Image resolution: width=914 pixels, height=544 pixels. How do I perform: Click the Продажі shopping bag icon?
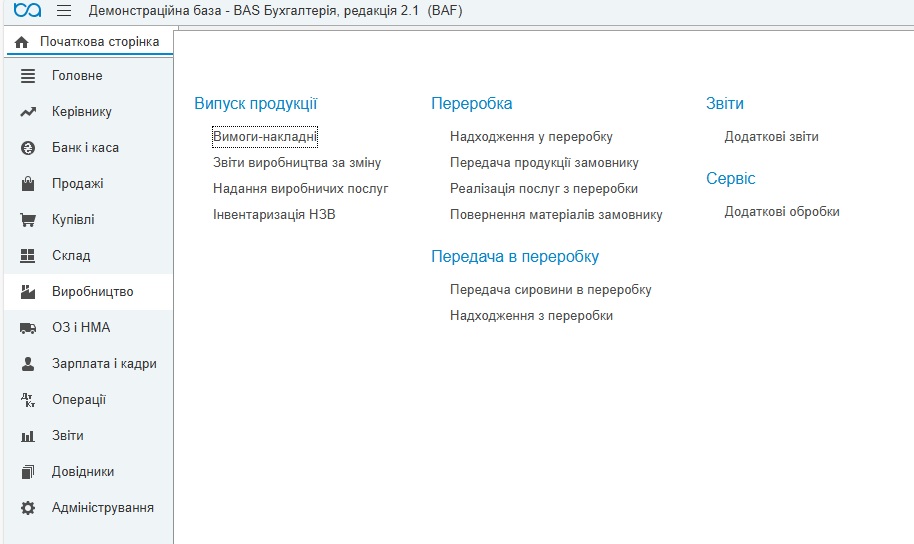point(28,184)
